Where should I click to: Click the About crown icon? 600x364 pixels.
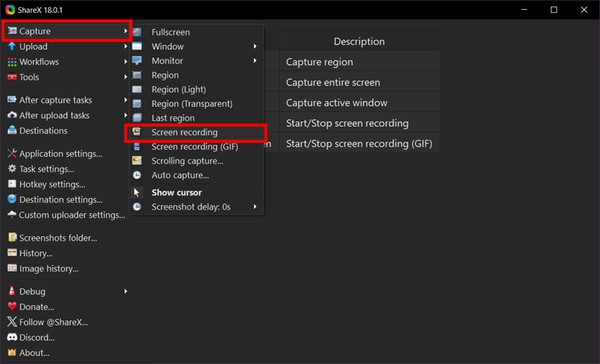[12, 353]
